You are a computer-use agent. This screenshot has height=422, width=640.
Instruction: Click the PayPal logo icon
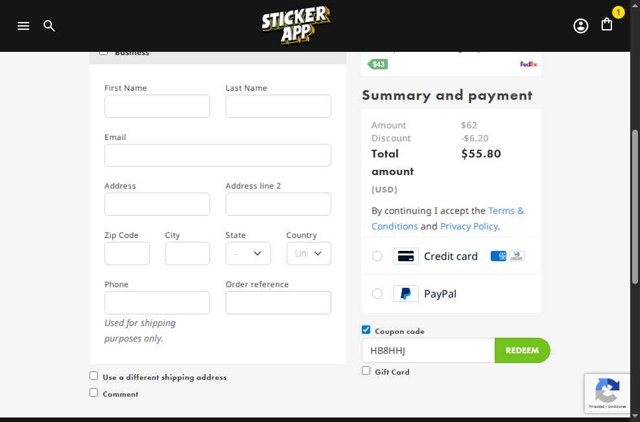405,294
